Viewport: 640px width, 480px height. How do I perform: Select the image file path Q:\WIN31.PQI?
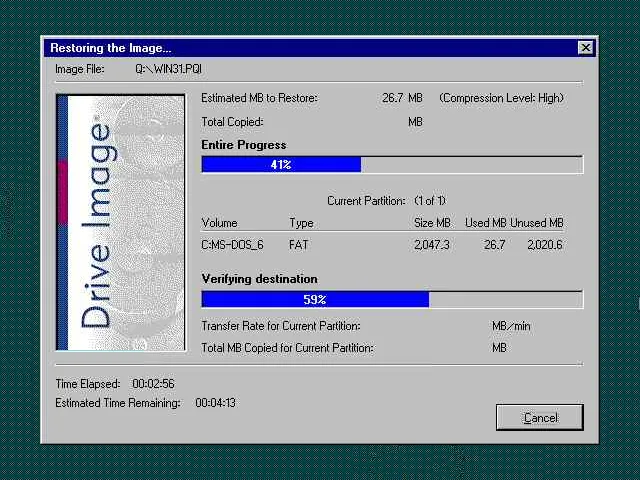point(168,69)
